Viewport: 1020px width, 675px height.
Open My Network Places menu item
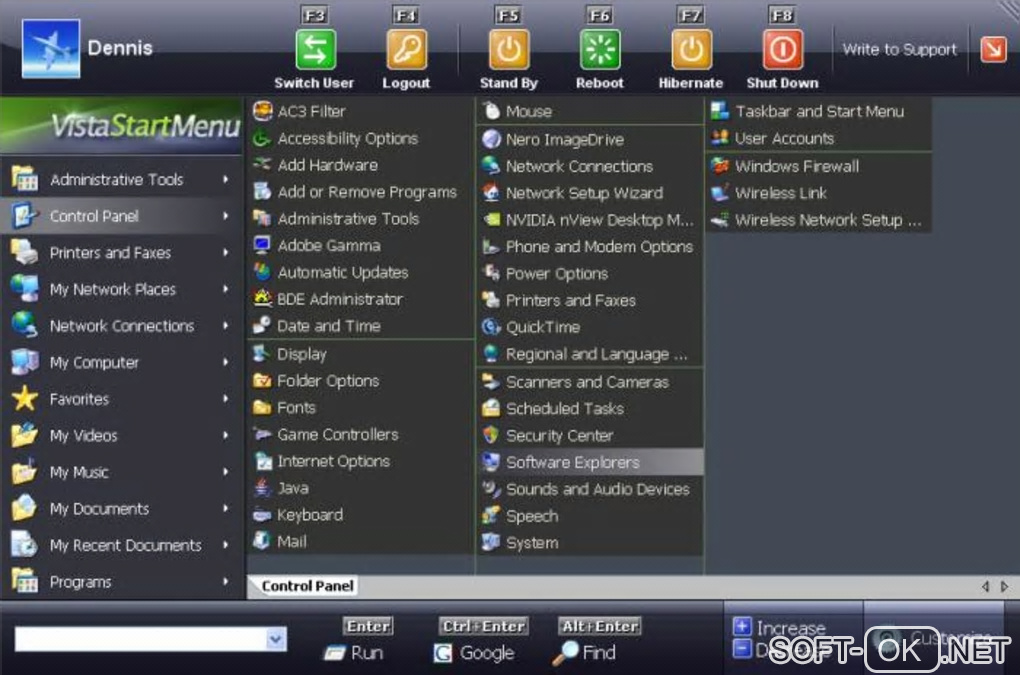pos(122,289)
